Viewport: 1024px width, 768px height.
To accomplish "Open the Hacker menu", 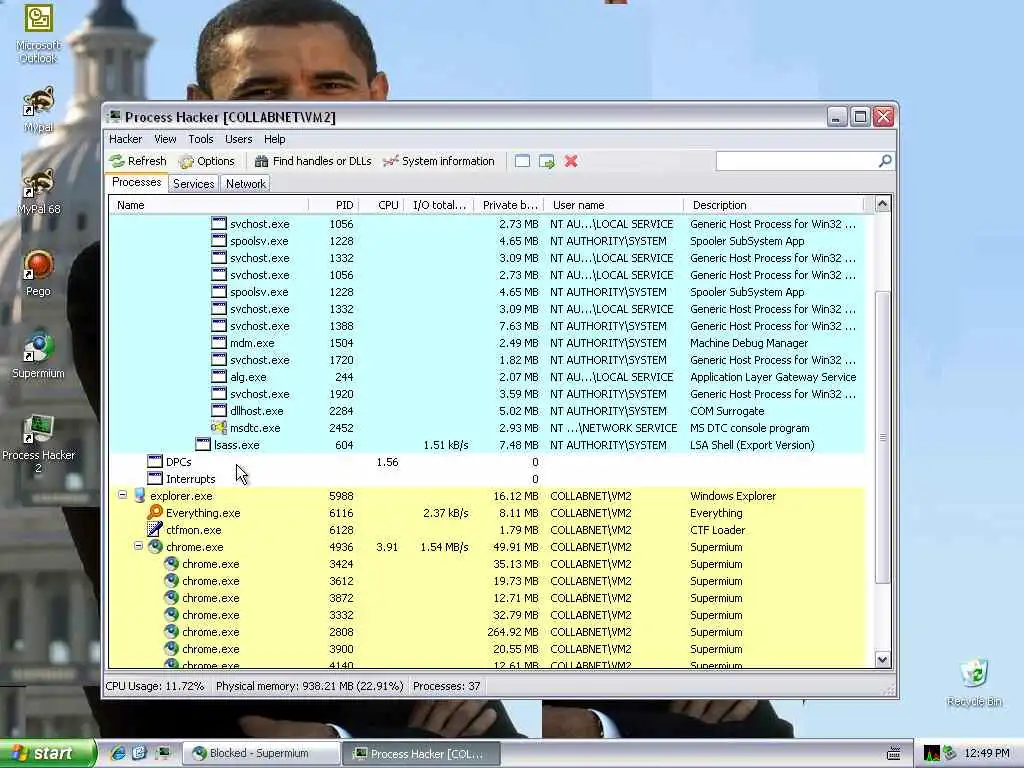I will [125, 139].
